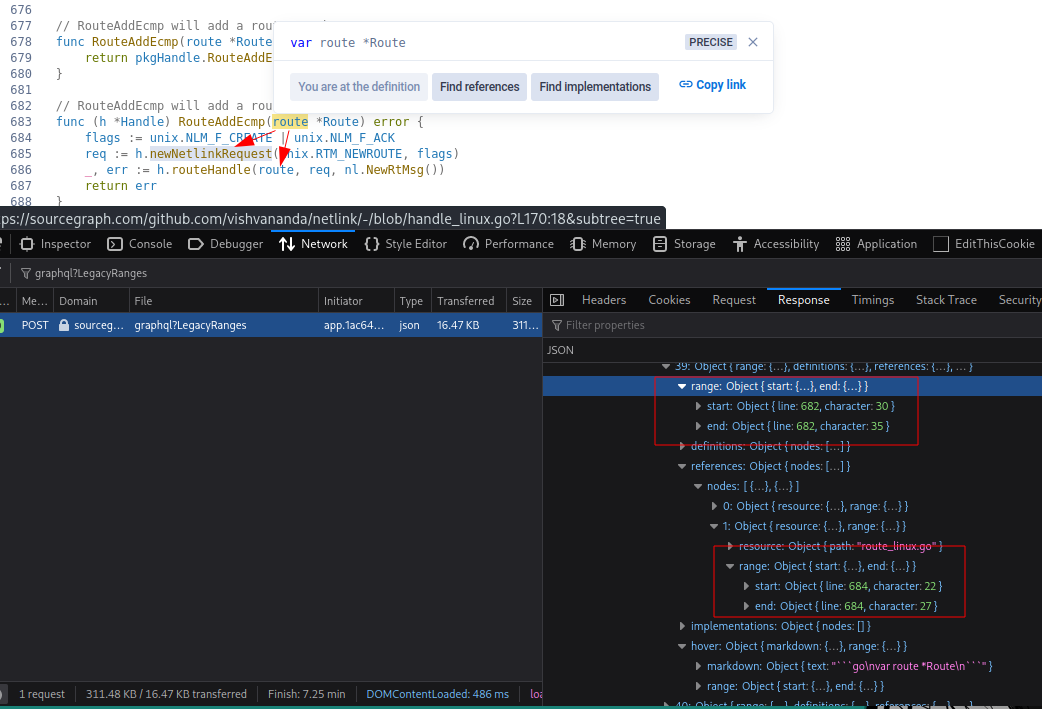Screen dimensions: 1042x709
Task: Click the highlighted route parameter in code
Action: point(290,122)
